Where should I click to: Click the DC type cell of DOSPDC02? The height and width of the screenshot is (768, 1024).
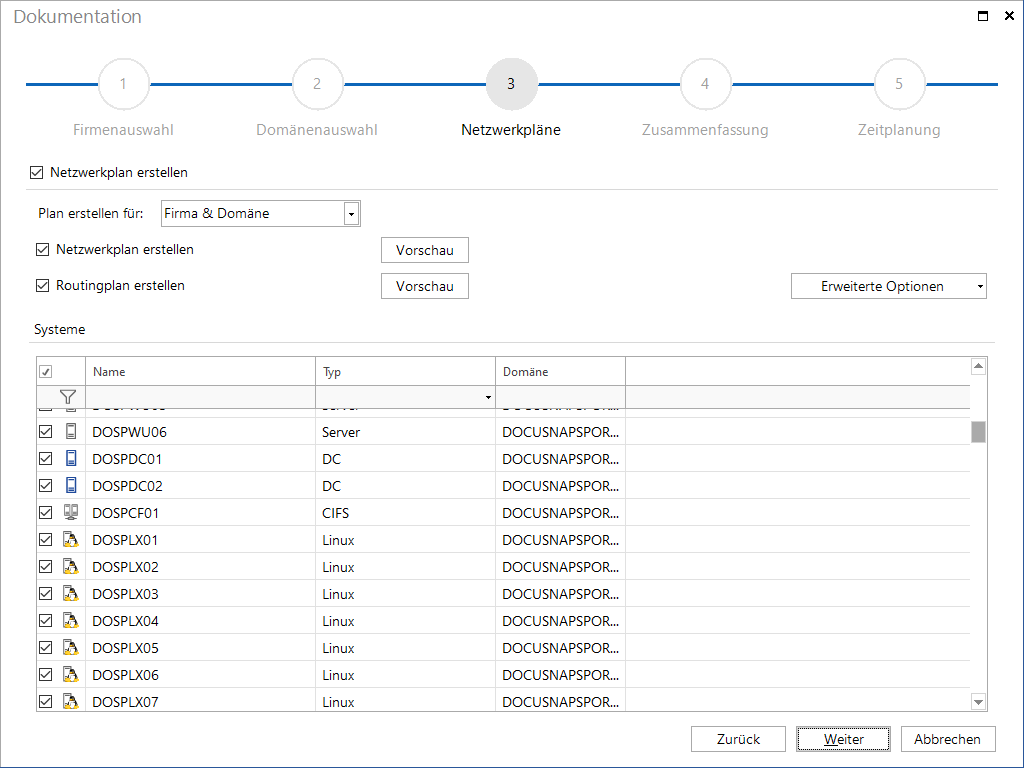pos(406,485)
